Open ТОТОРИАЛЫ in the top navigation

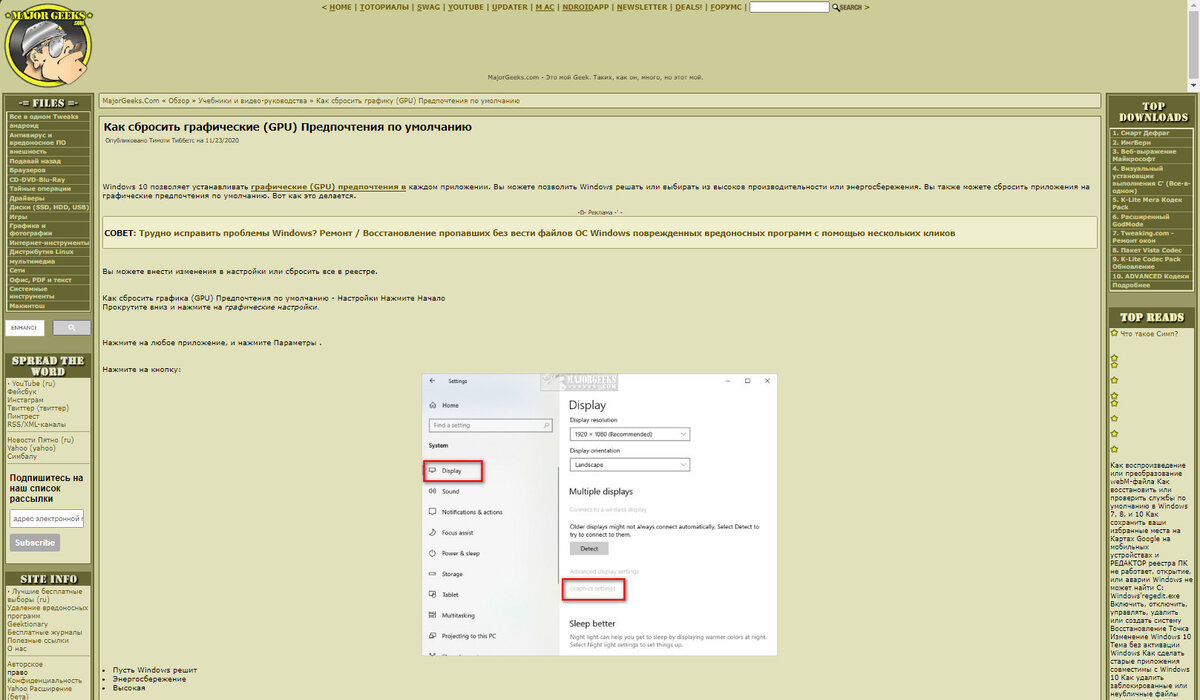pyautogui.click(x=385, y=7)
